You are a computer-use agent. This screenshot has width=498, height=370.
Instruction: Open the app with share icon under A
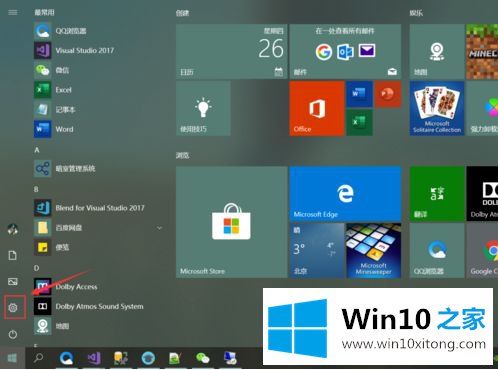(x=97, y=169)
